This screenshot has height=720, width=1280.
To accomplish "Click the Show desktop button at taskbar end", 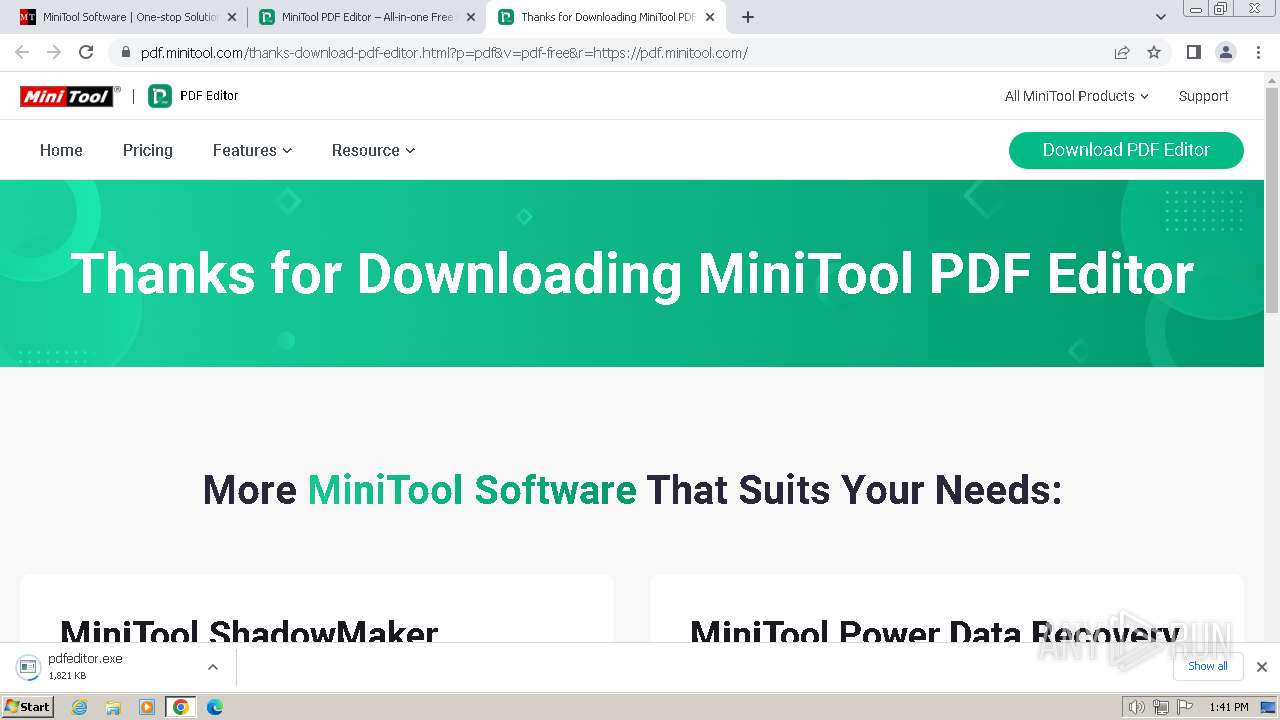I will coord(1269,707).
